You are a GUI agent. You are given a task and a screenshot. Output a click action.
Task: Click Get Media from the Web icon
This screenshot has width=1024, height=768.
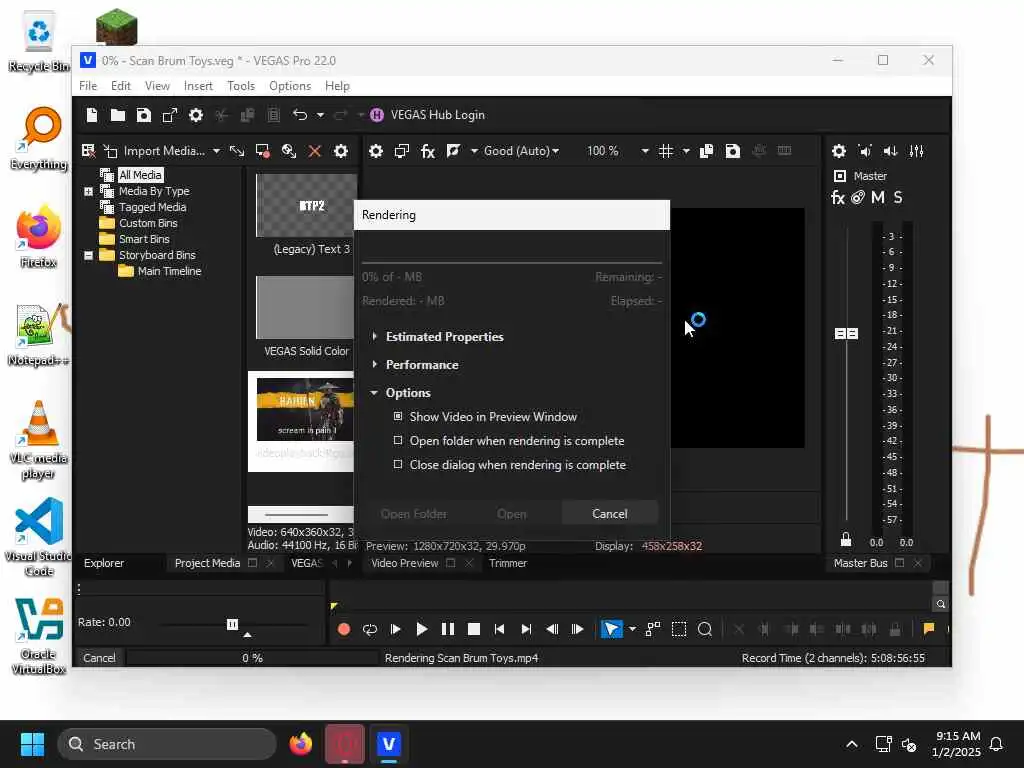pos(289,151)
